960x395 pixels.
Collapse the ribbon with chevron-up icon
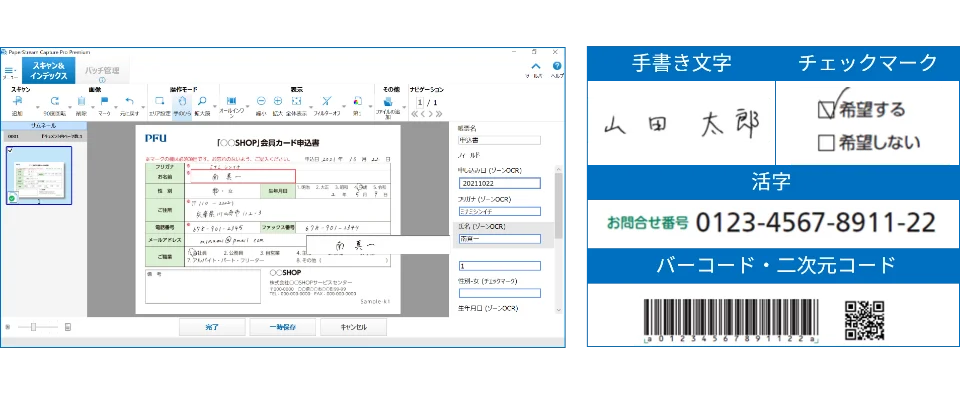coord(536,67)
